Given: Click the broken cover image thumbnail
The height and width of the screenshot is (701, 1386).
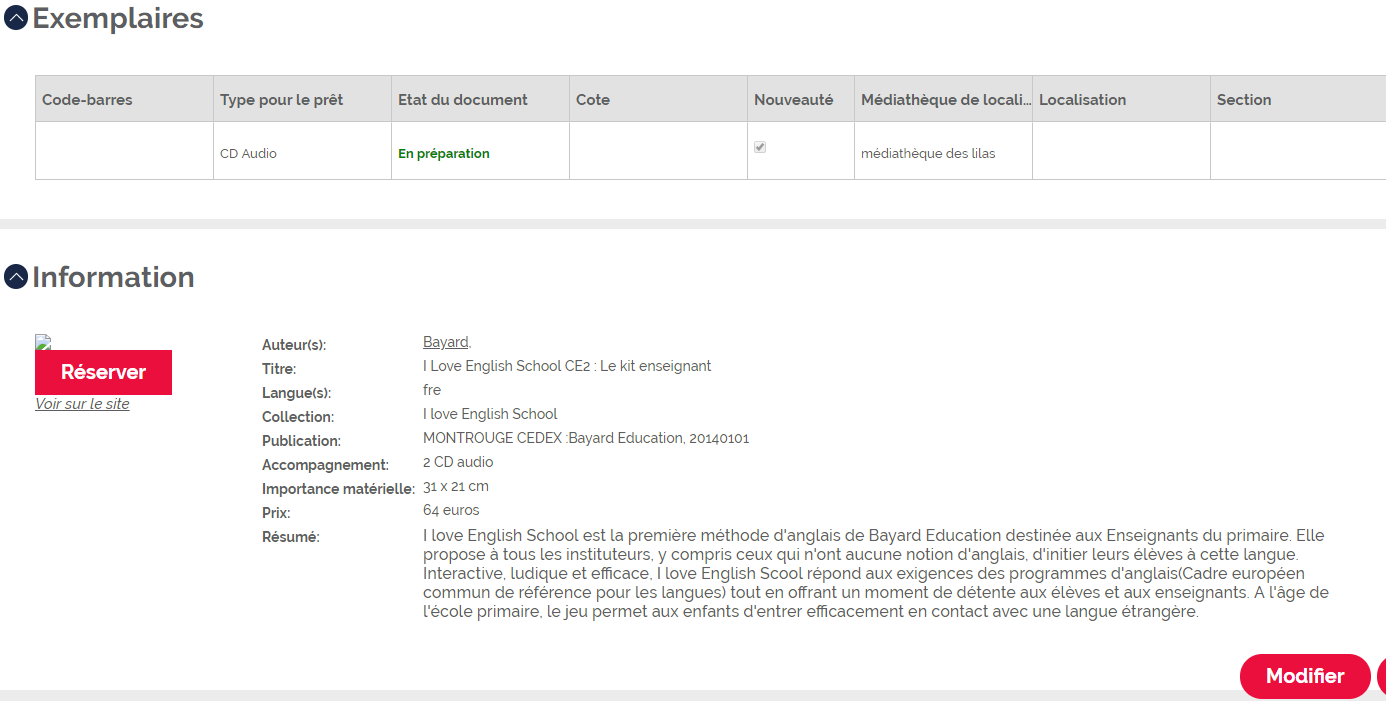Looking at the screenshot, I should pos(42,342).
